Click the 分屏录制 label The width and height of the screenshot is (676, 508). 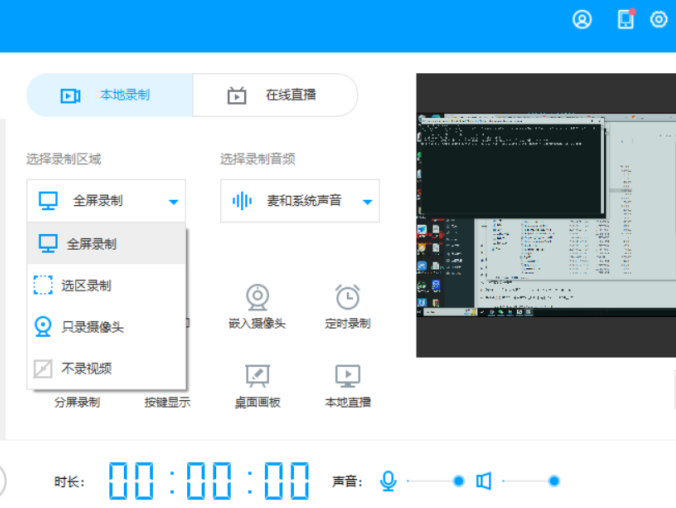point(77,402)
